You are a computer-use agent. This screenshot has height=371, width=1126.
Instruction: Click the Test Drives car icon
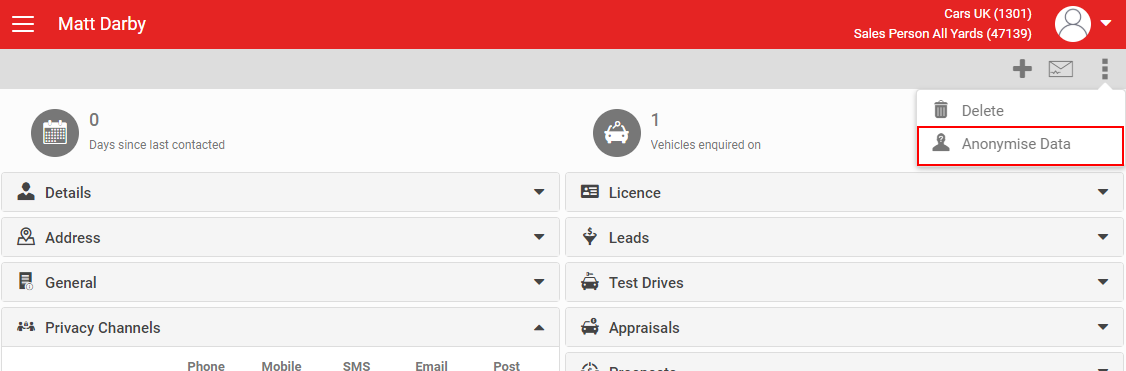[x=590, y=281]
